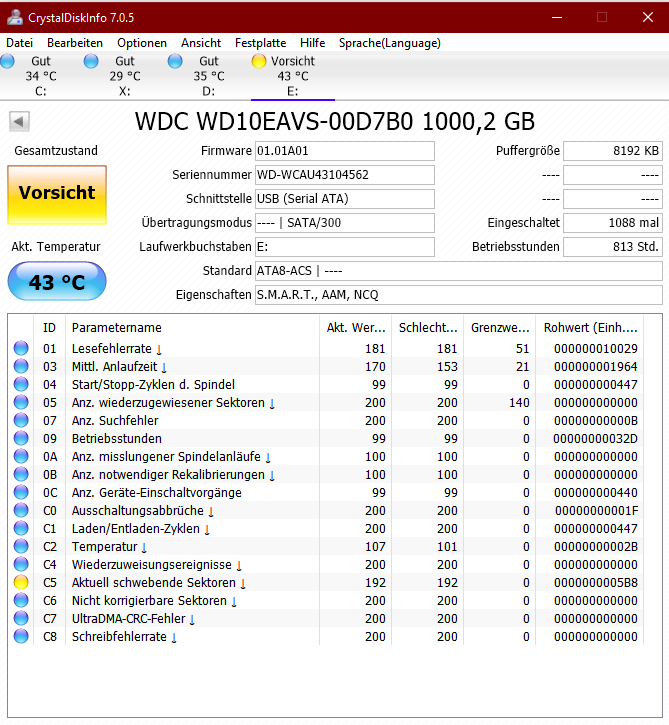Click the Eigenschaften field S.M.A.R.T., AAM, NCQ

pos(459,295)
